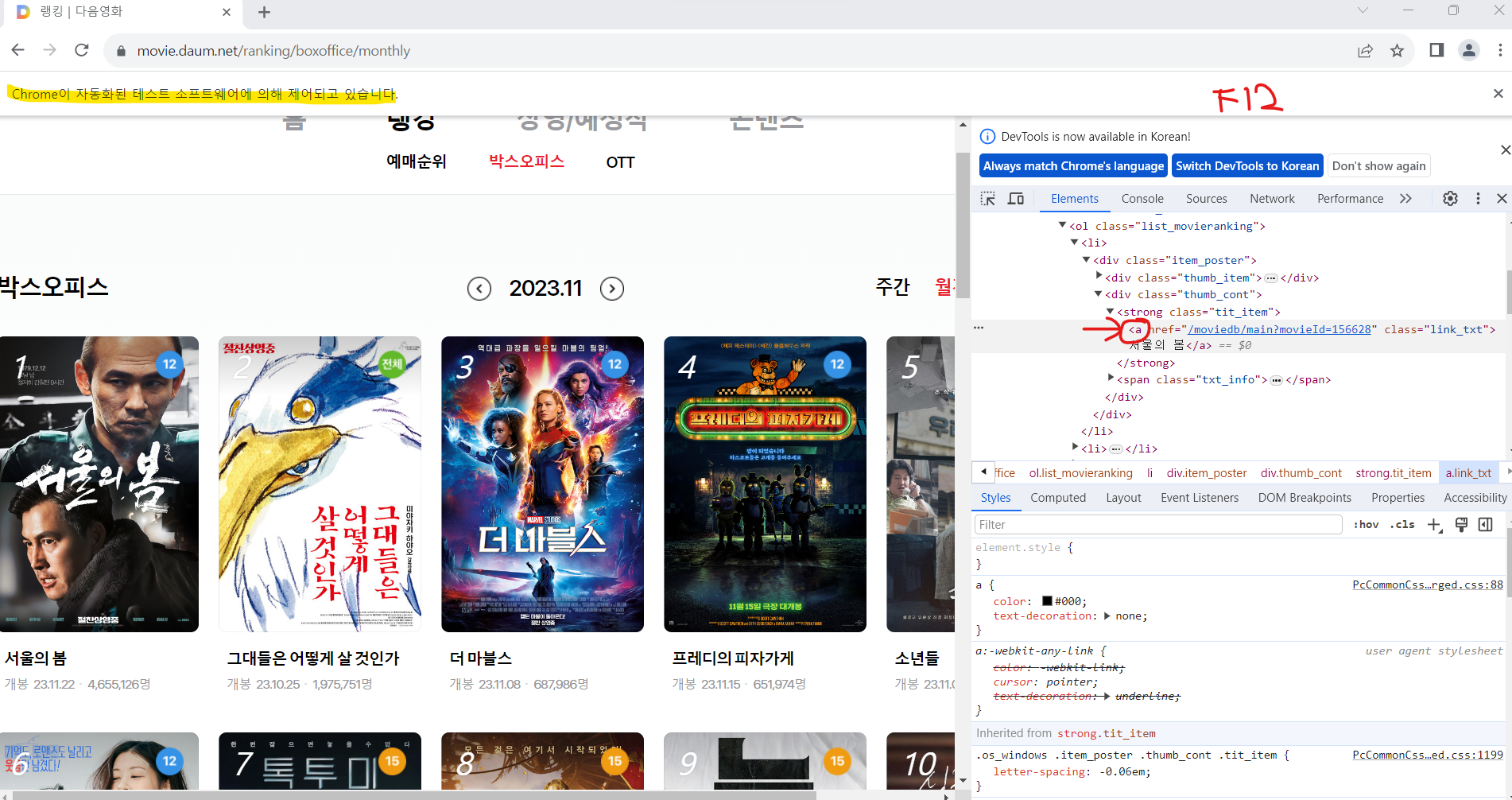Expand the second collapsed li node
Viewport: 1512px width, 800px height.
pyautogui.click(x=1075, y=447)
